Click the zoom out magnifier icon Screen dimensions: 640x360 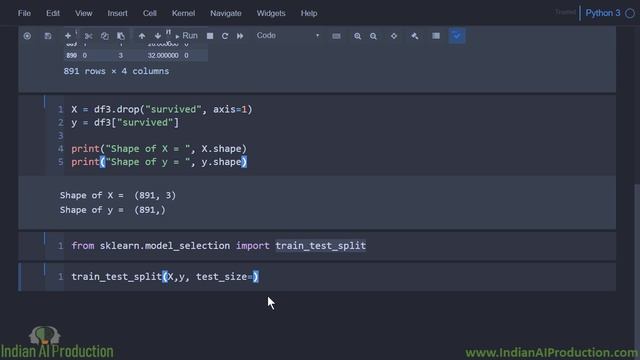pos(373,36)
